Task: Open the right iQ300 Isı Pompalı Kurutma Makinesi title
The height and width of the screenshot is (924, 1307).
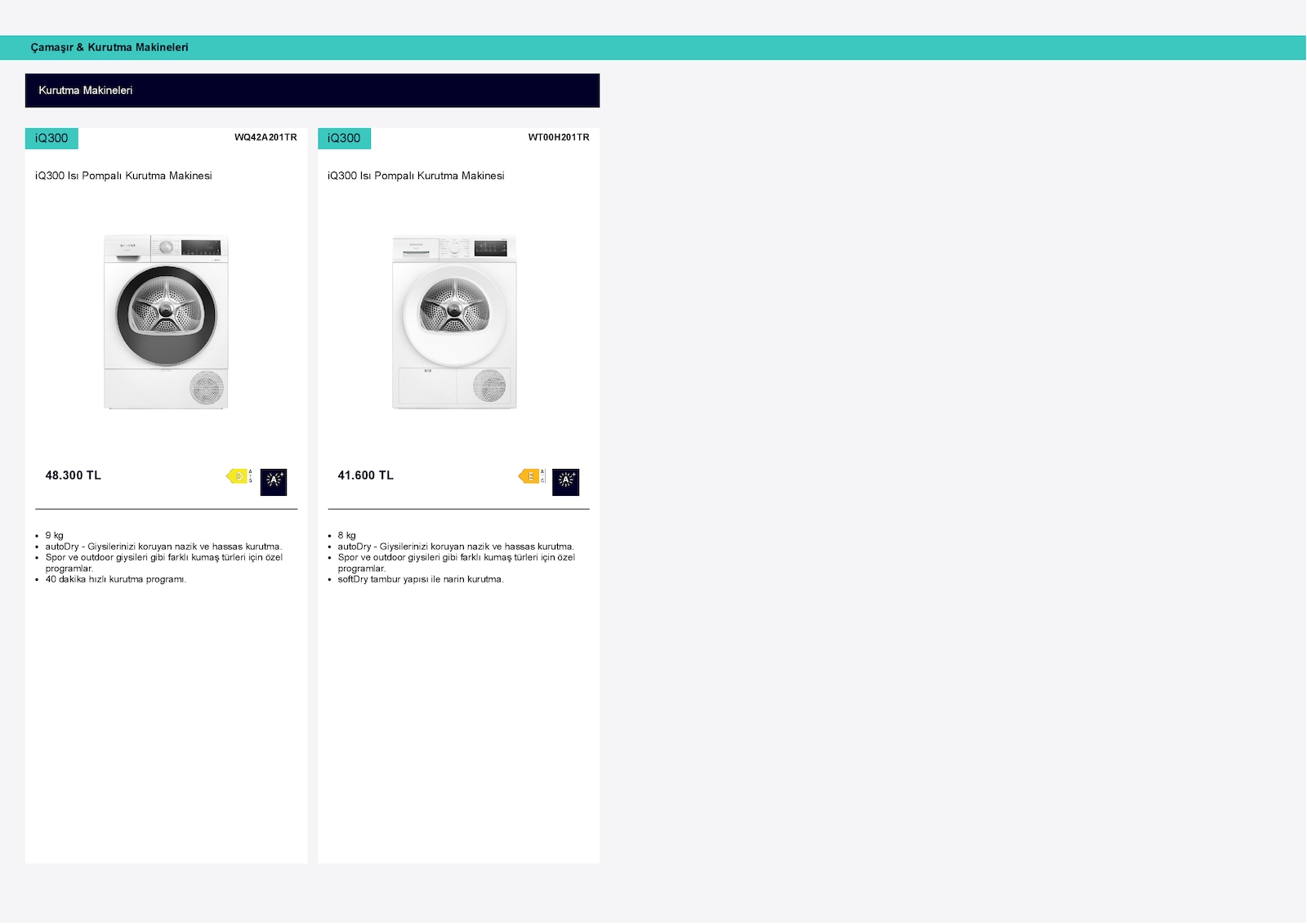Action: tap(416, 176)
